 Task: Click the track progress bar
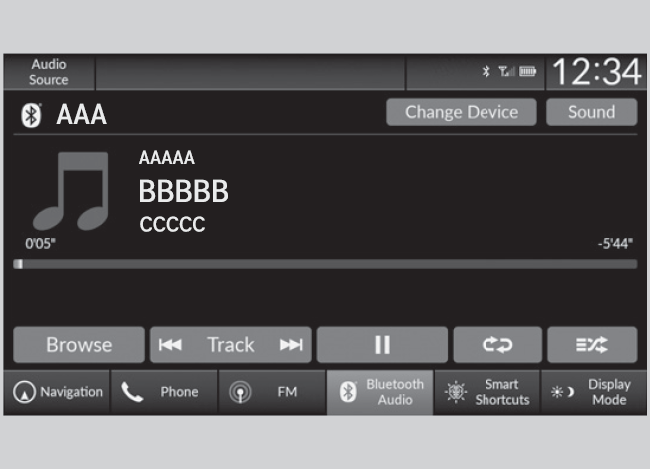click(x=325, y=264)
